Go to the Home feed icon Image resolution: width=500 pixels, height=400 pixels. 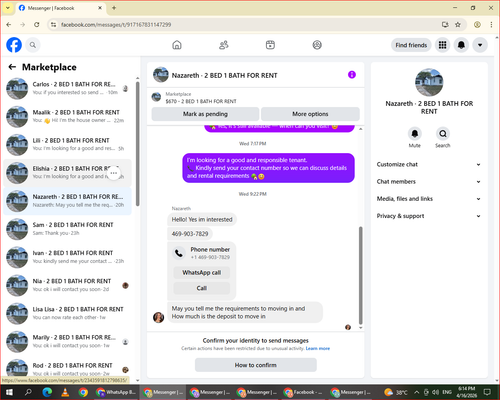[177, 45]
